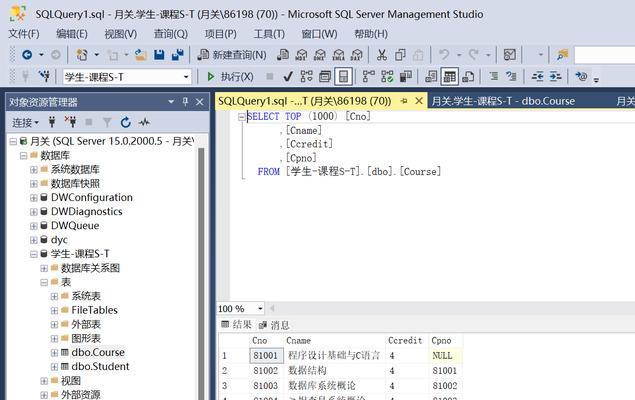635x400 pixels.
Task: Select results to text option
Action: pyautogui.click(x=431, y=77)
